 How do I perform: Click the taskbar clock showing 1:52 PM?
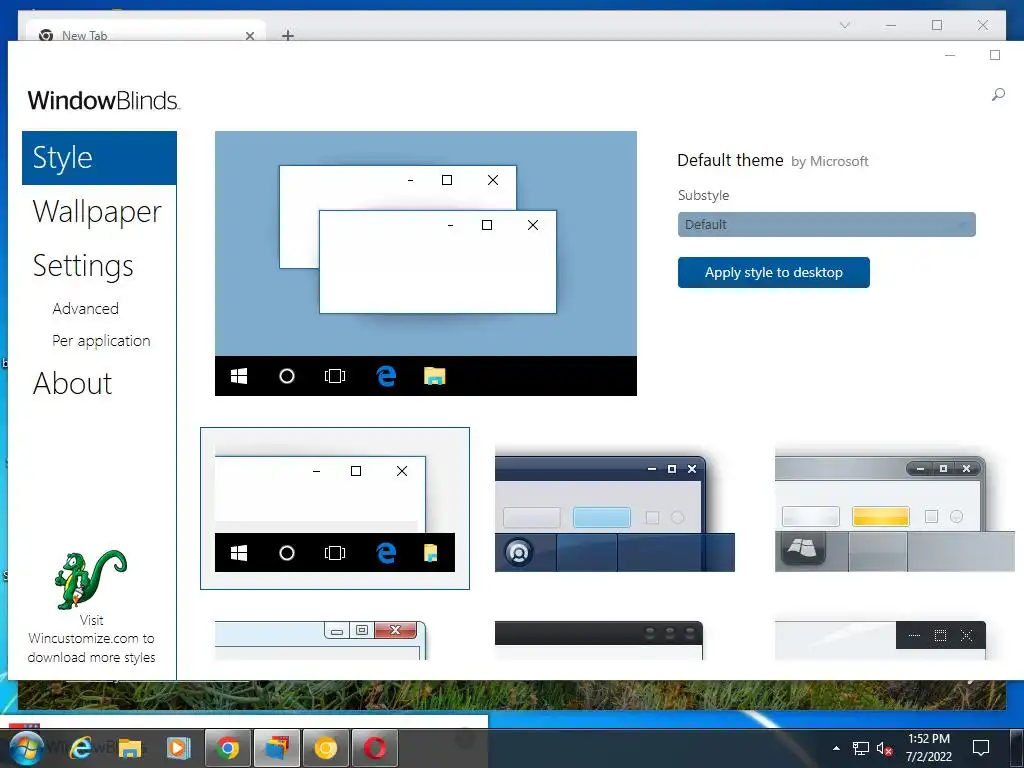click(x=928, y=748)
